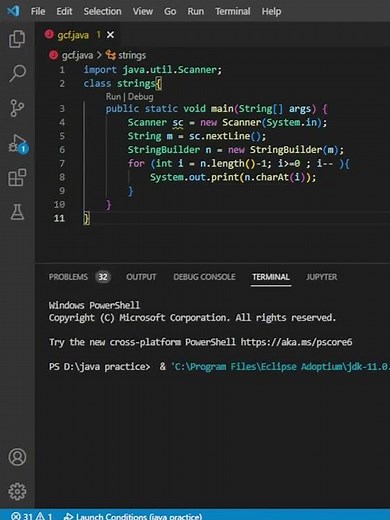This screenshot has height=520, width=390.
Task: Click Launch Conditions debug status item
Action: [x=133, y=516]
